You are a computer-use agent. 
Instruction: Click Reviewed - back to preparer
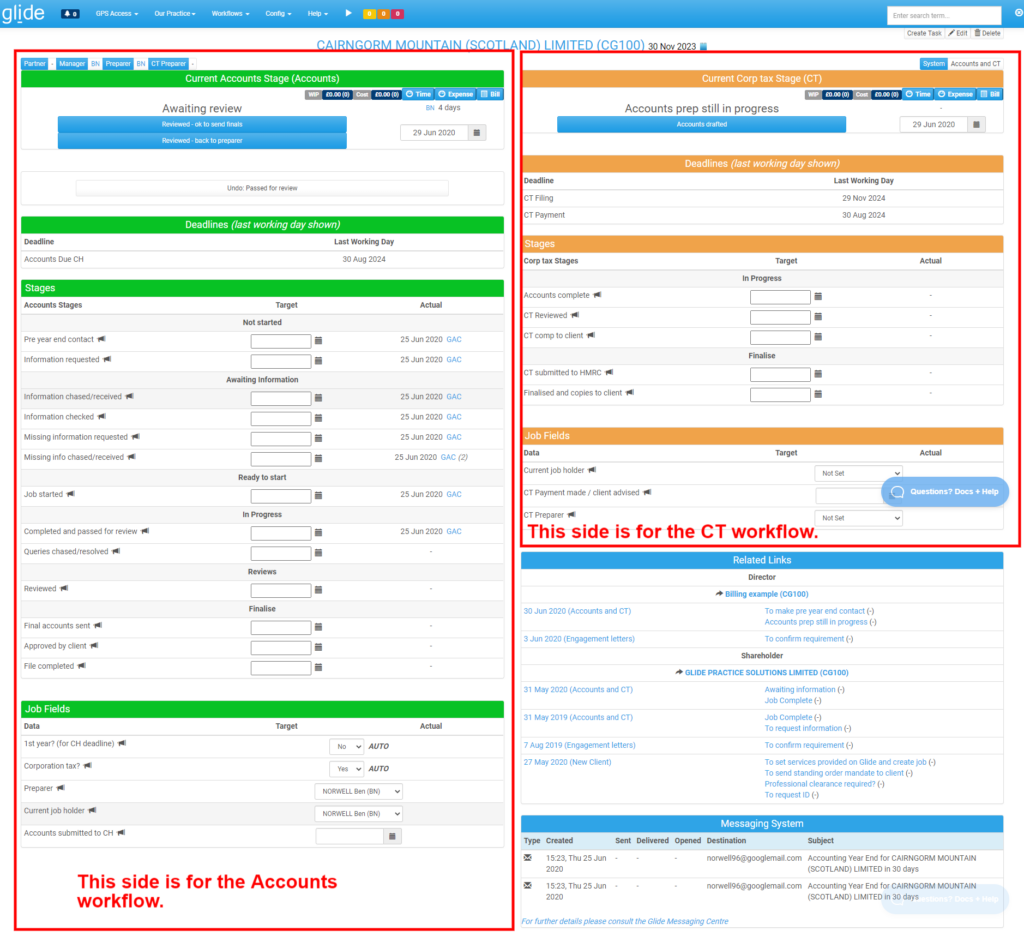[x=202, y=140]
